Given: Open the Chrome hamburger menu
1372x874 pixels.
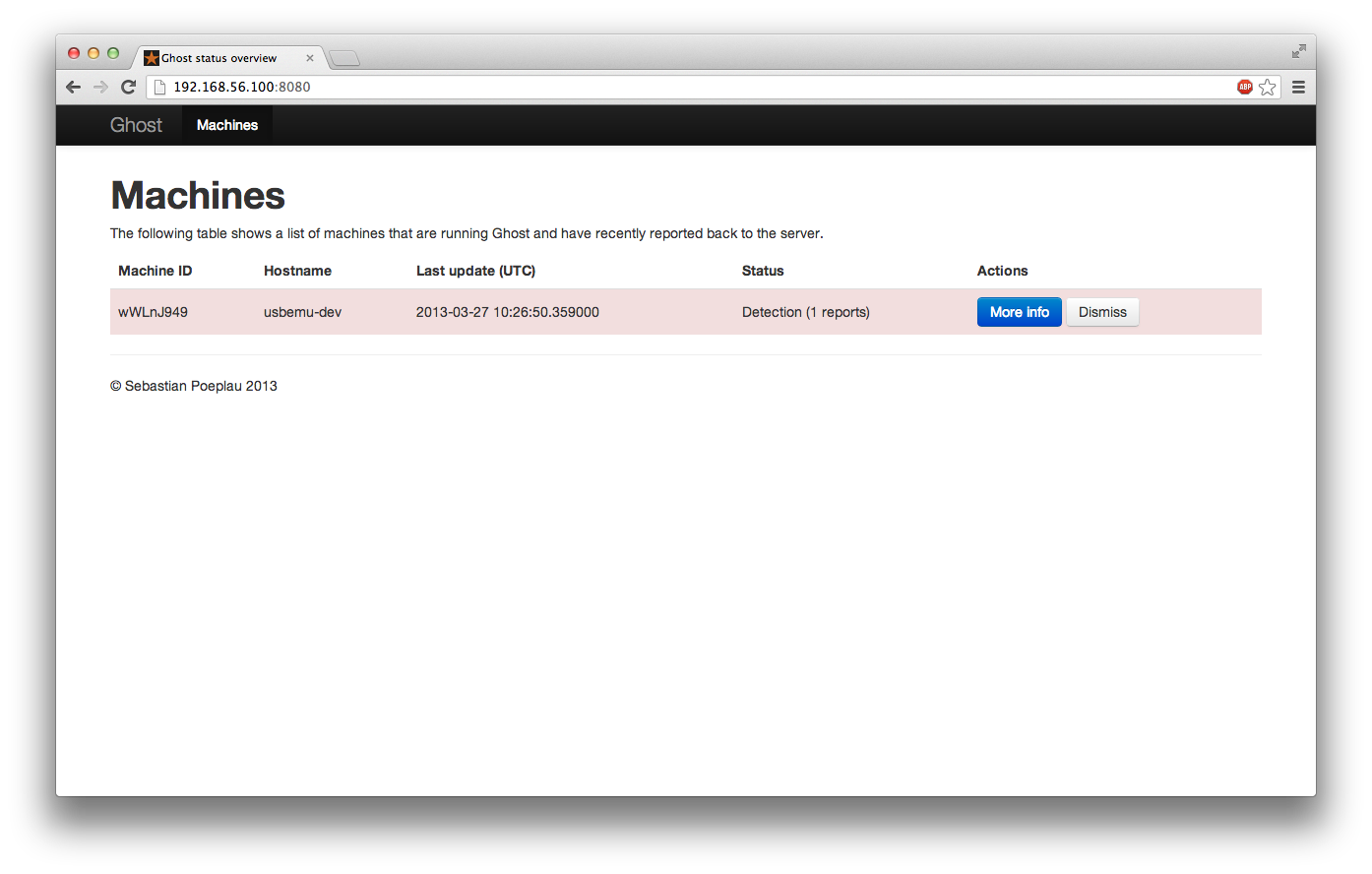Looking at the screenshot, I should [x=1298, y=87].
